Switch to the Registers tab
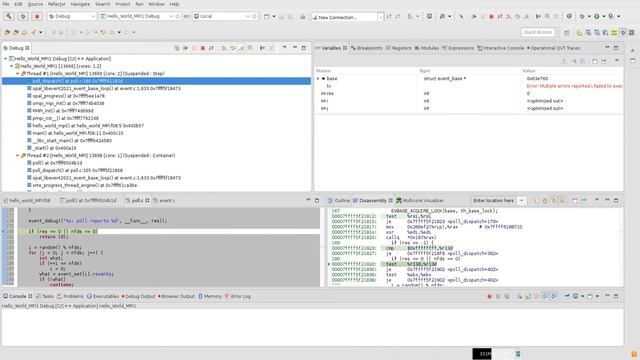 [x=399, y=48]
